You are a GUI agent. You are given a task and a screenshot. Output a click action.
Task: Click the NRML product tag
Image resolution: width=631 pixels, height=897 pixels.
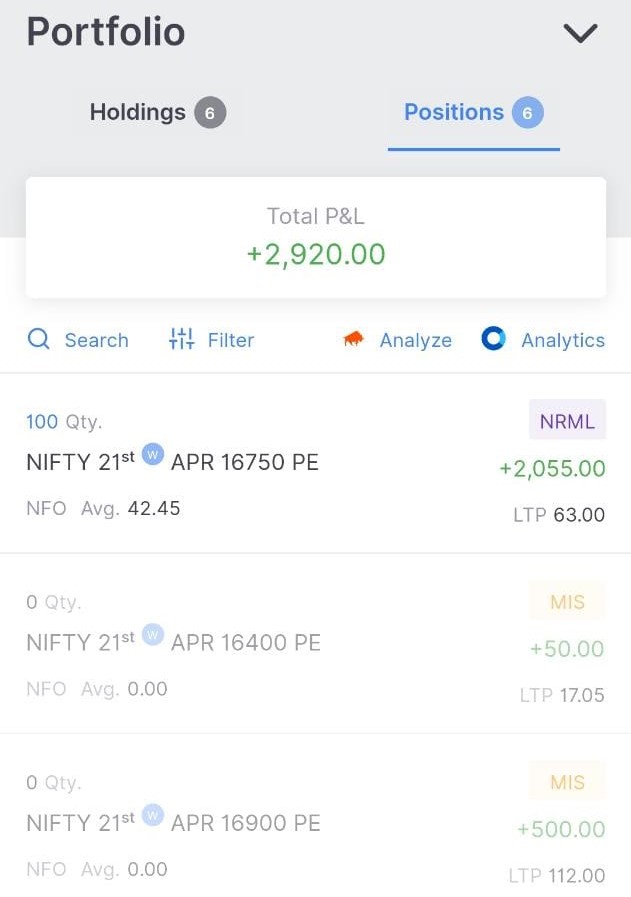click(567, 421)
